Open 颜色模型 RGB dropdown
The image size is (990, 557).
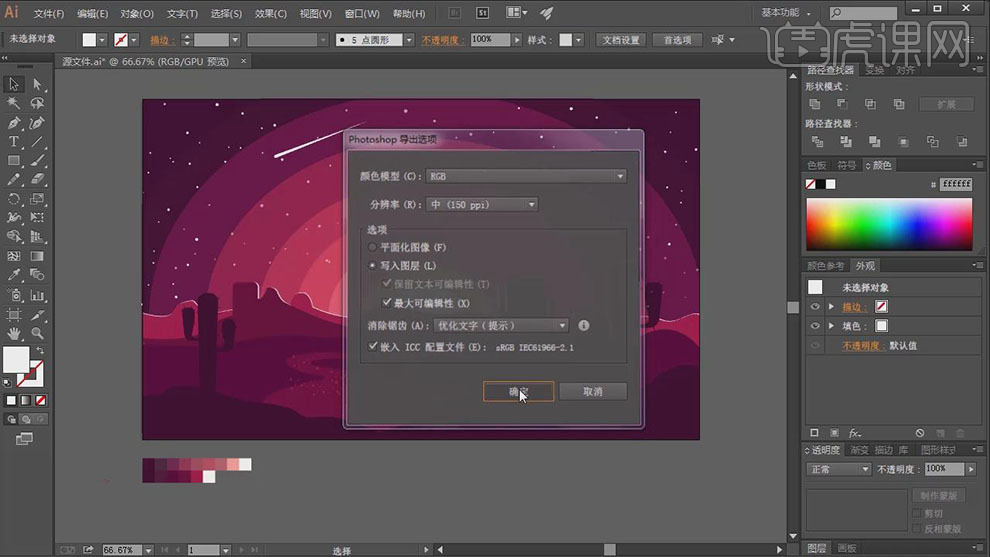(526, 176)
